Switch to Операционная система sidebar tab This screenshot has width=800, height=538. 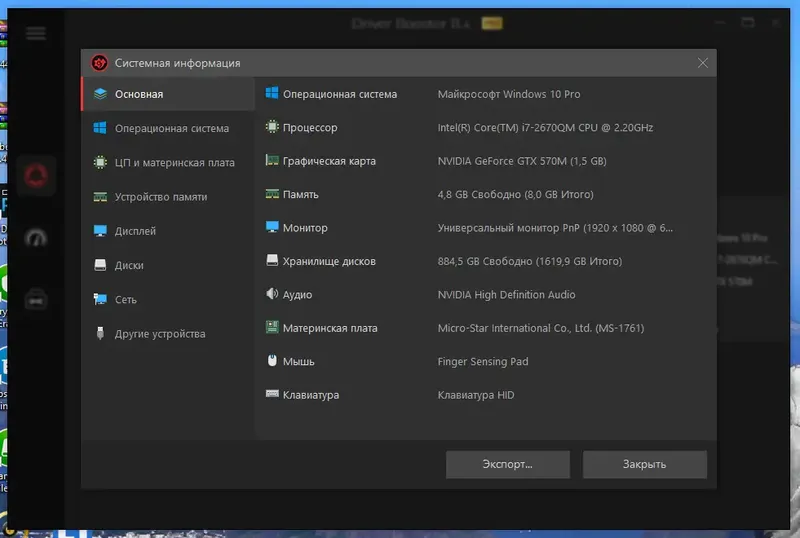[x=168, y=128]
